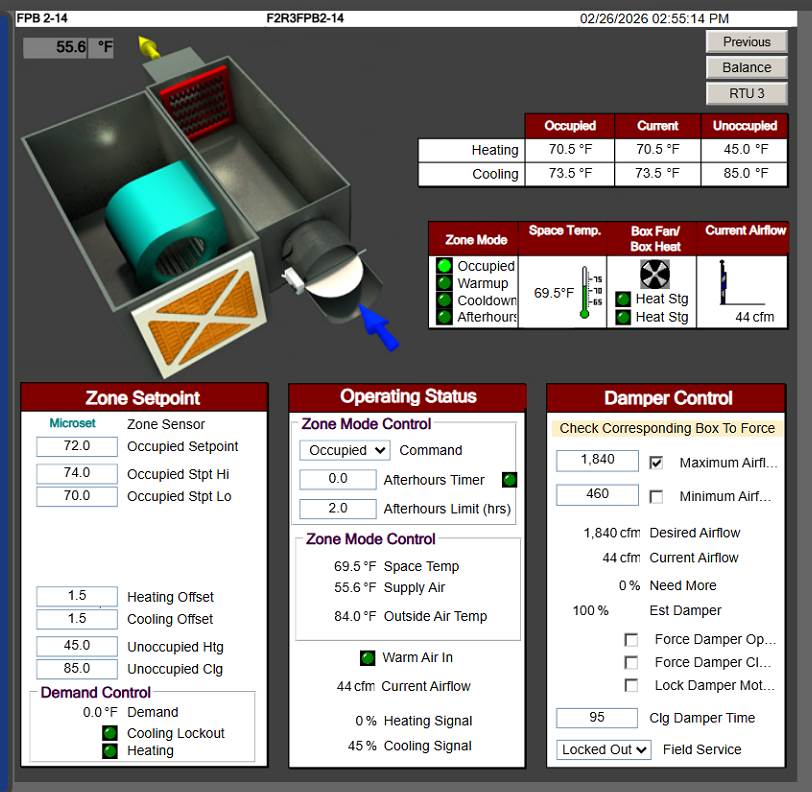The height and width of the screenshot is (792, 812).
Task: Click the Occupied Setpoint input field
Action: pyautogui.click(x=77, y=446)
